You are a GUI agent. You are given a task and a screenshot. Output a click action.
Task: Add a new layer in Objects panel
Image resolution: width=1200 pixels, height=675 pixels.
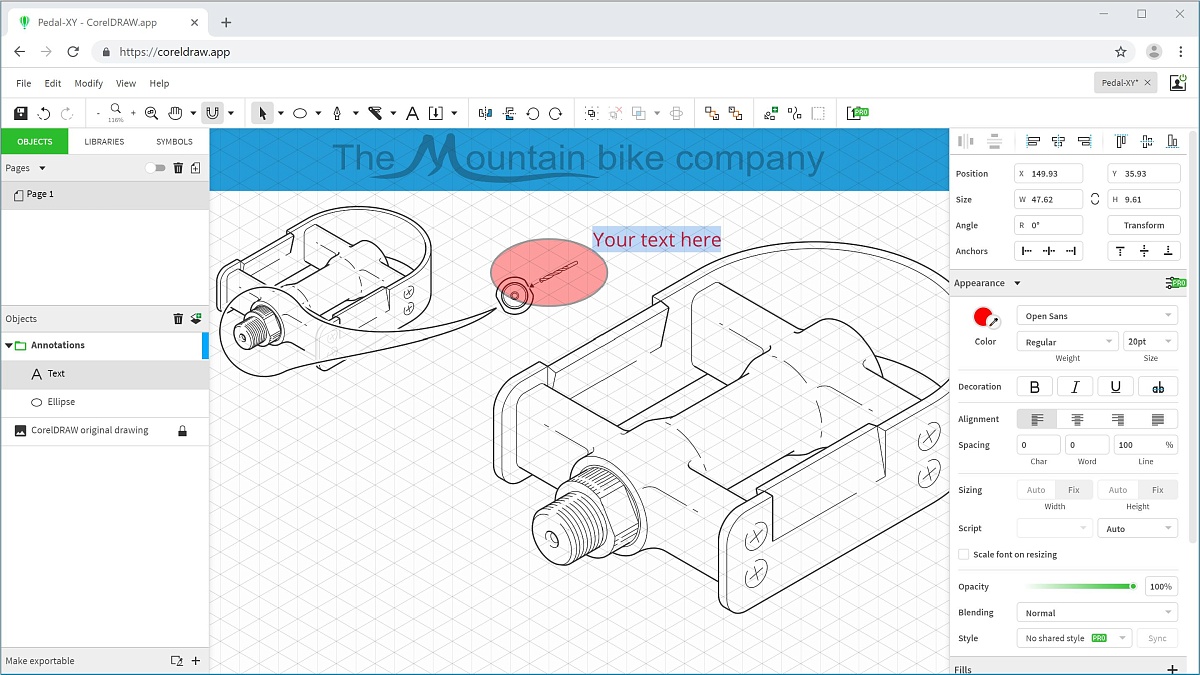(196, 319)
